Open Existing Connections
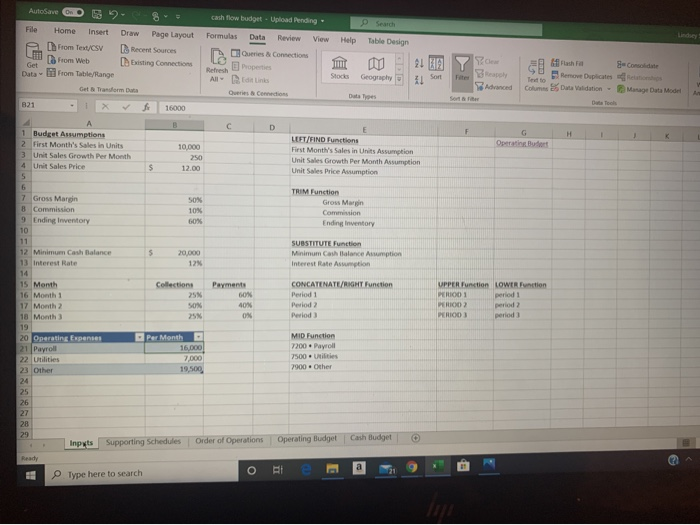 tap(157, 63)
